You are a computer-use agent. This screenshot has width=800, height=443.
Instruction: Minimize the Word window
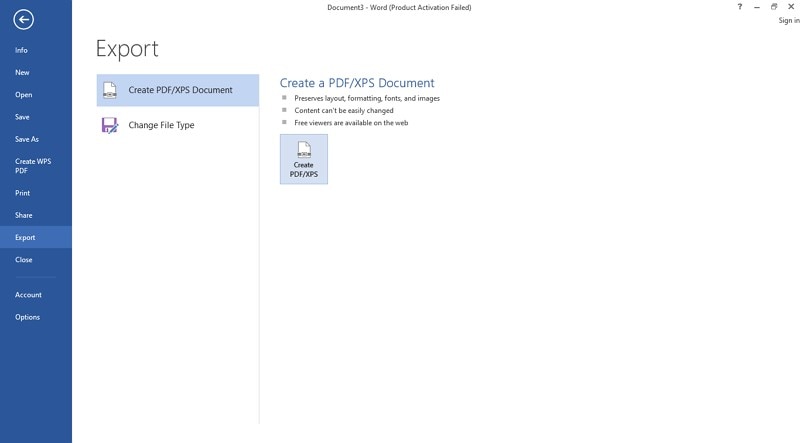(757, 7)
